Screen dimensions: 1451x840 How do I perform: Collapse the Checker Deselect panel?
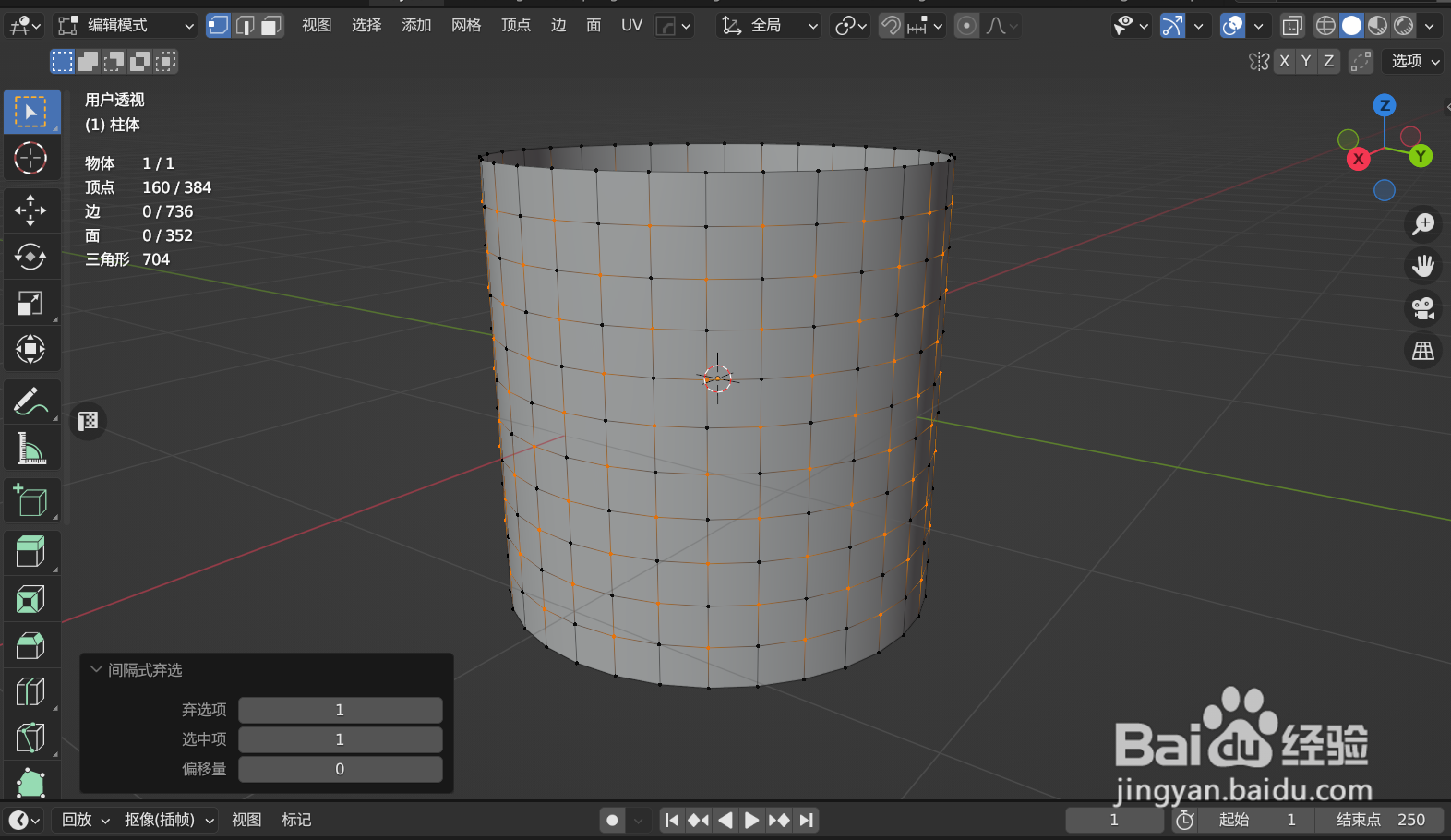point(96,669)
